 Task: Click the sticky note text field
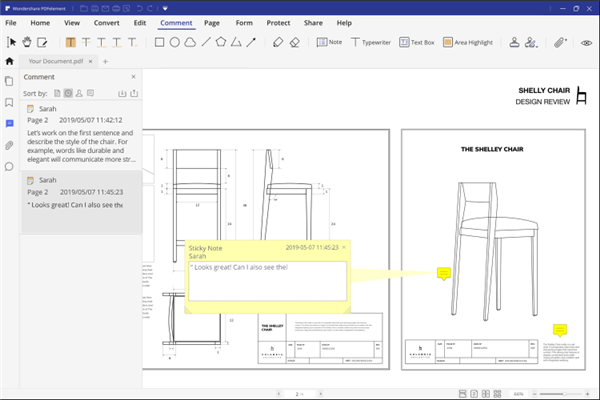coord(266,280)
